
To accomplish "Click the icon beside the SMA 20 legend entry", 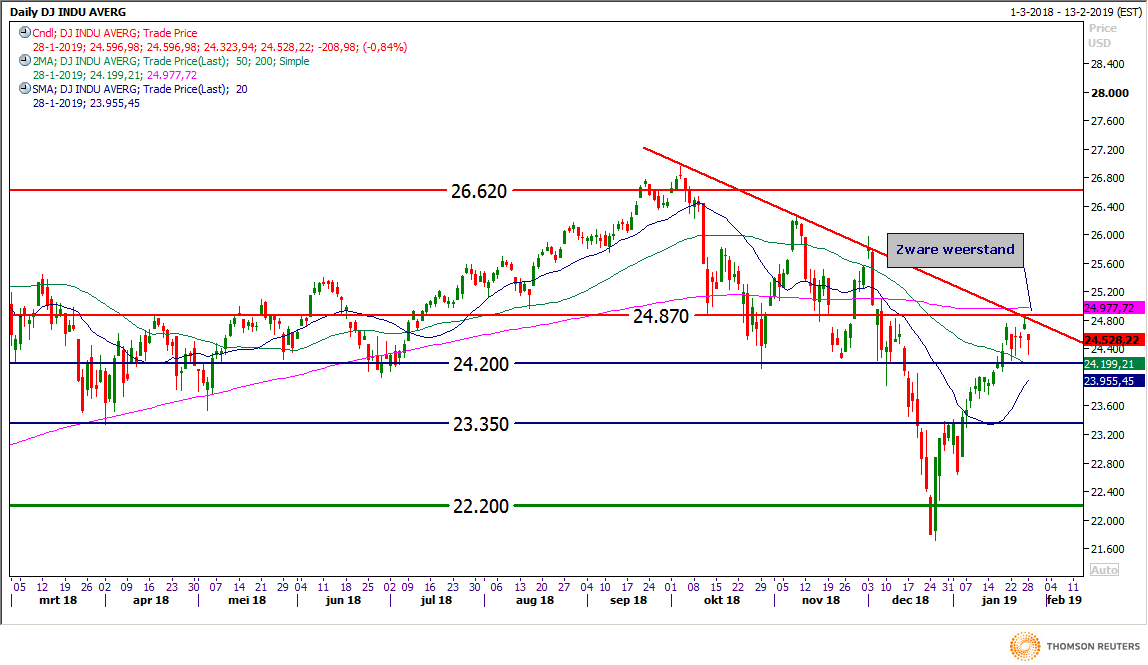I will [x=25, y=89].
